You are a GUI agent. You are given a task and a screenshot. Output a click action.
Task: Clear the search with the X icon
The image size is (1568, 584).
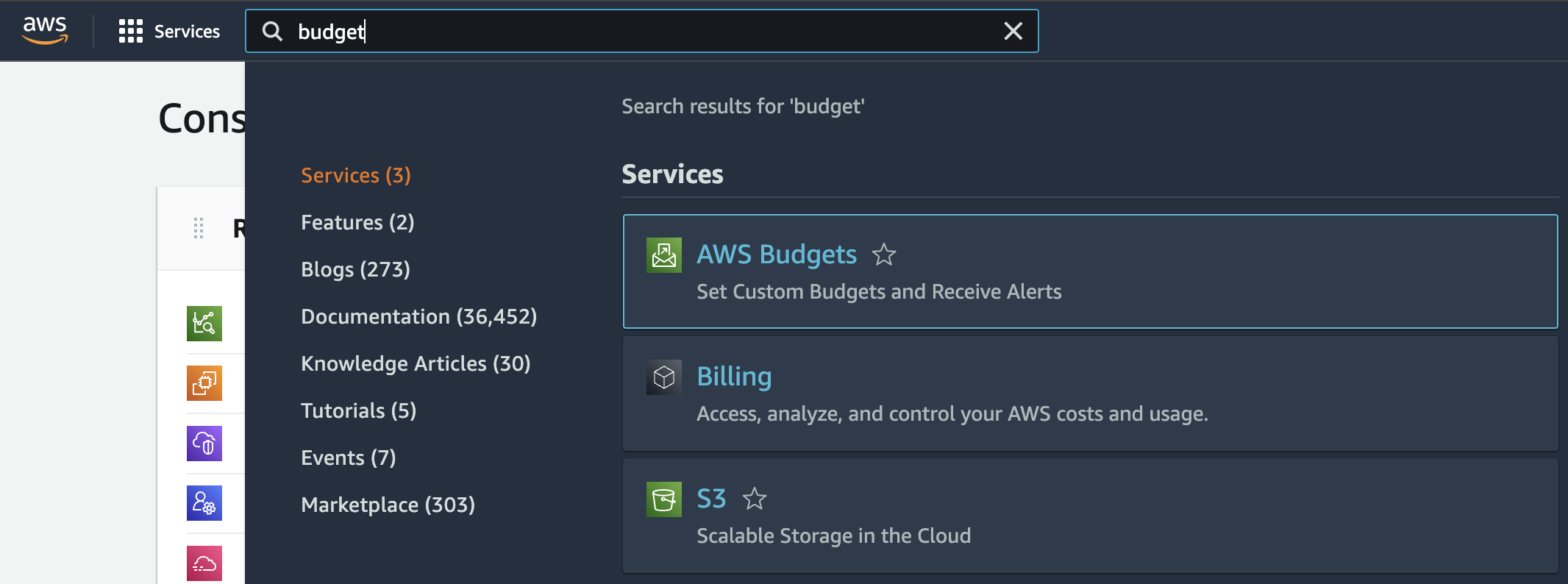coord(1013,31)
